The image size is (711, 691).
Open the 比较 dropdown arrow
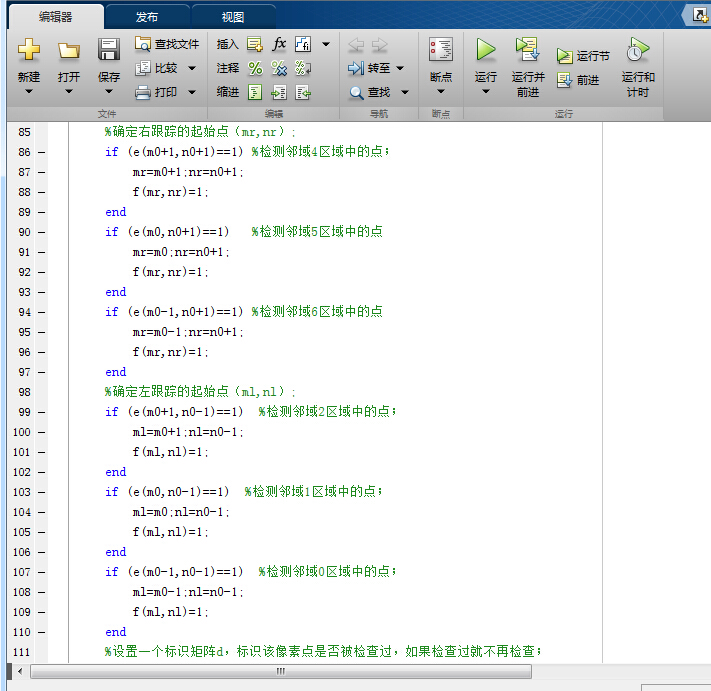tap(192, 68)
